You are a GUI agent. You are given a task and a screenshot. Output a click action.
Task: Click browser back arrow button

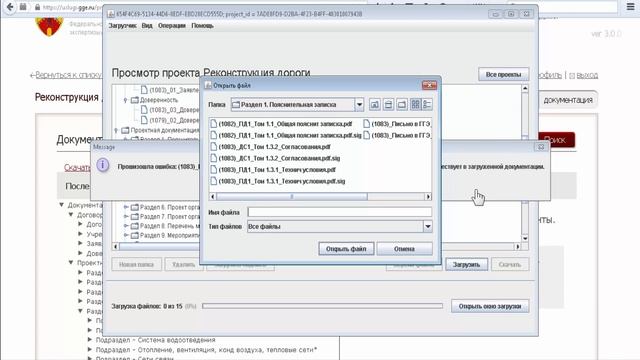[10, 7]
